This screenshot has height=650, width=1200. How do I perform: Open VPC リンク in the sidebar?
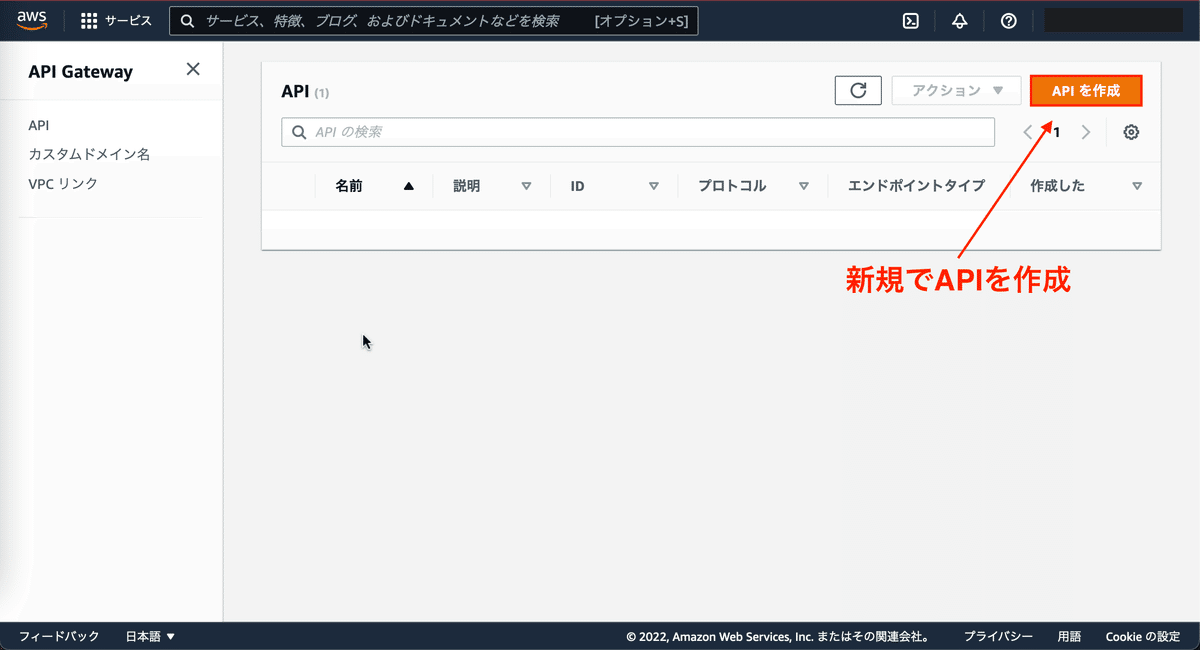coord(63,184)
